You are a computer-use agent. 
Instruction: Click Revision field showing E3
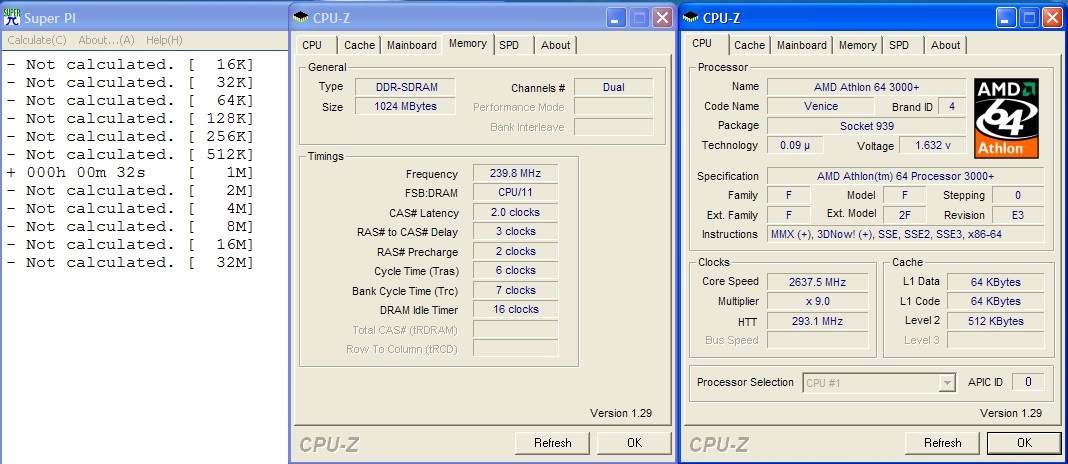[1018, 215]
